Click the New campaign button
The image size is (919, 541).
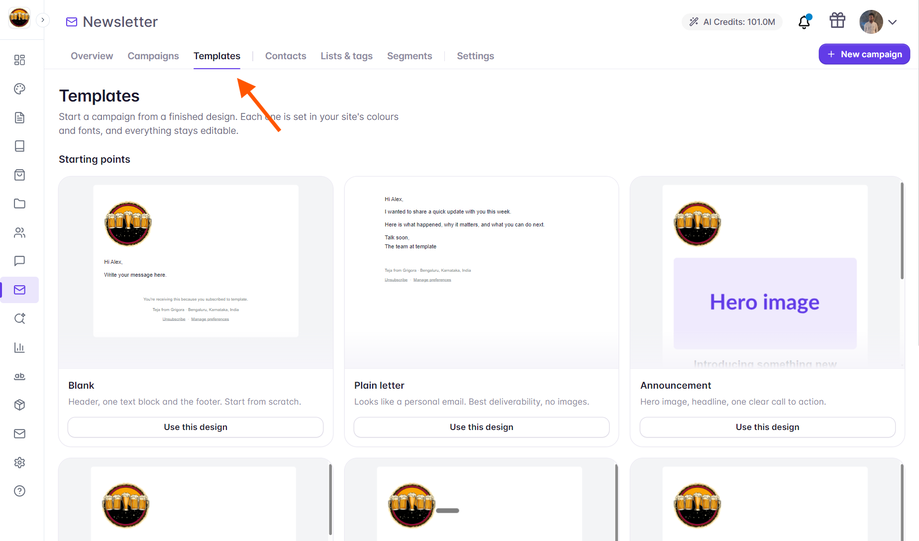[864, 54]
